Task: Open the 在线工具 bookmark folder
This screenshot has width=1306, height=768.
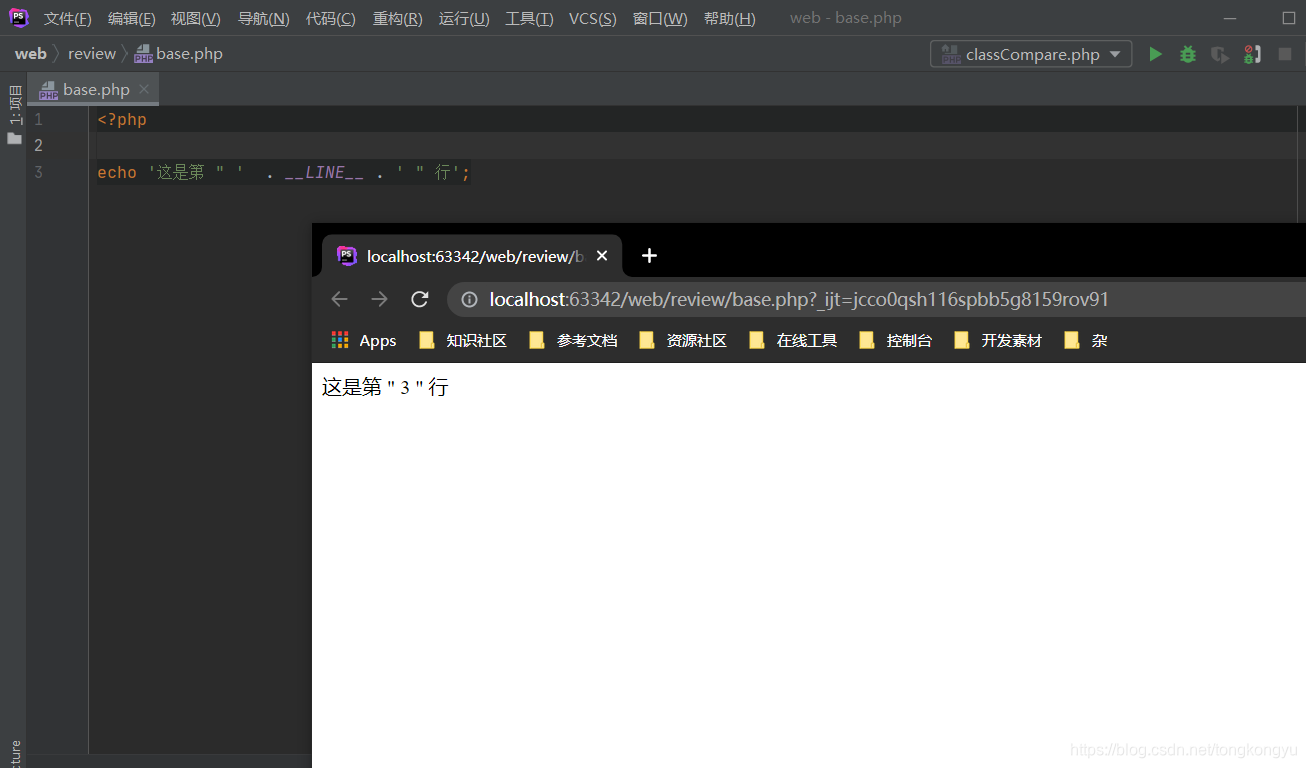Action: [793, 341]
